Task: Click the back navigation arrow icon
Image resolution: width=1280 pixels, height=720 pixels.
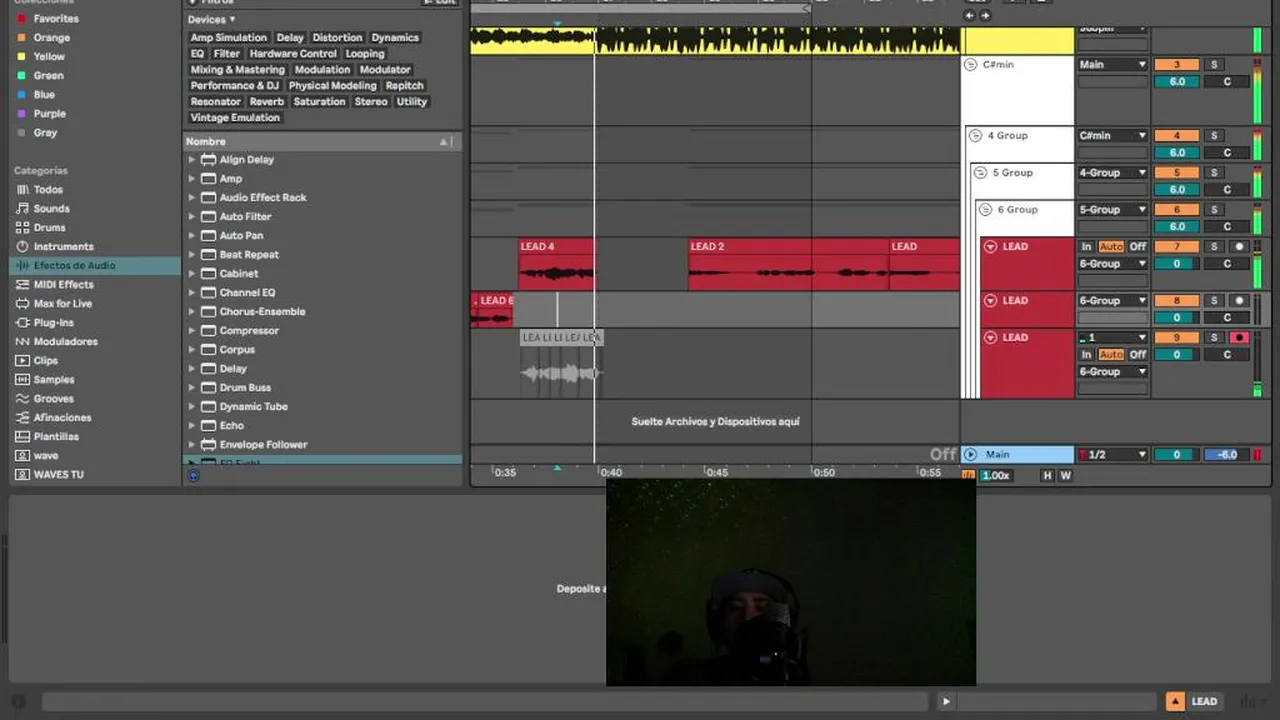Action: point(969,16)
